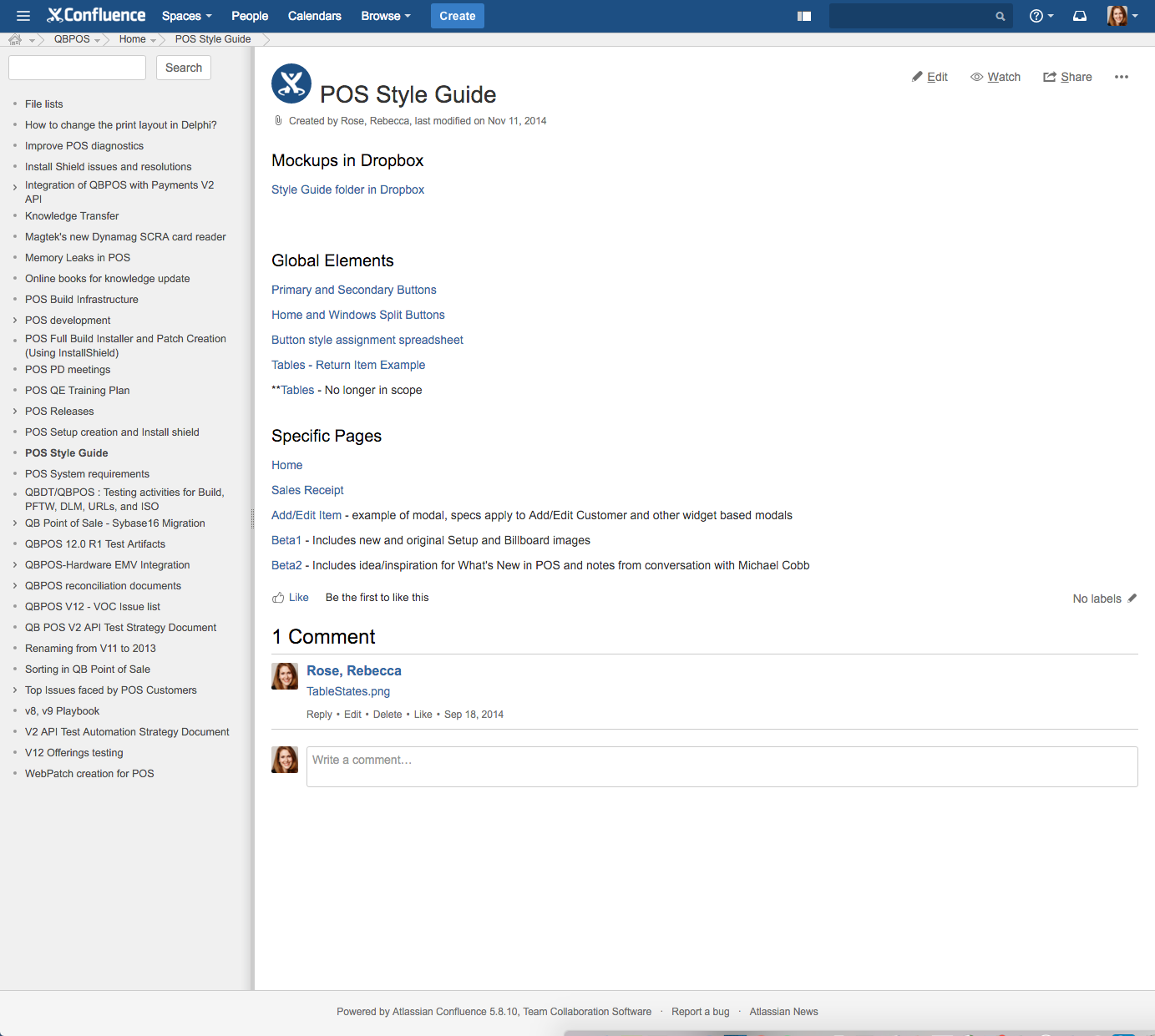Open the hamburger menu icon
Viewport: 1155px width, 1036px height.
(23, 16)
